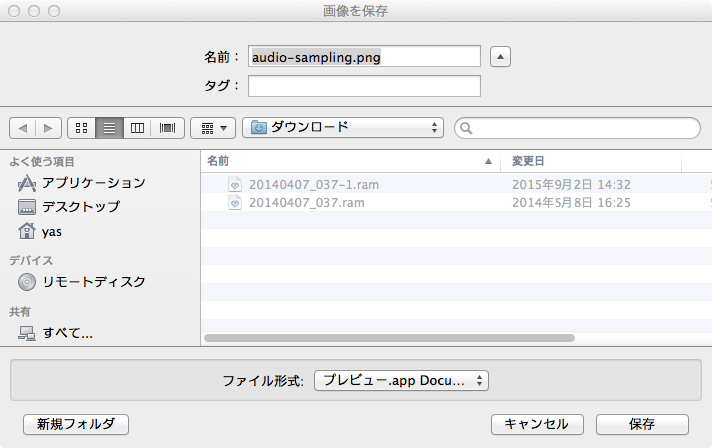This screenshot has height=448, width=712.
Task: Click the horizontal scrollbar in file list
Action: click(389, 338)
